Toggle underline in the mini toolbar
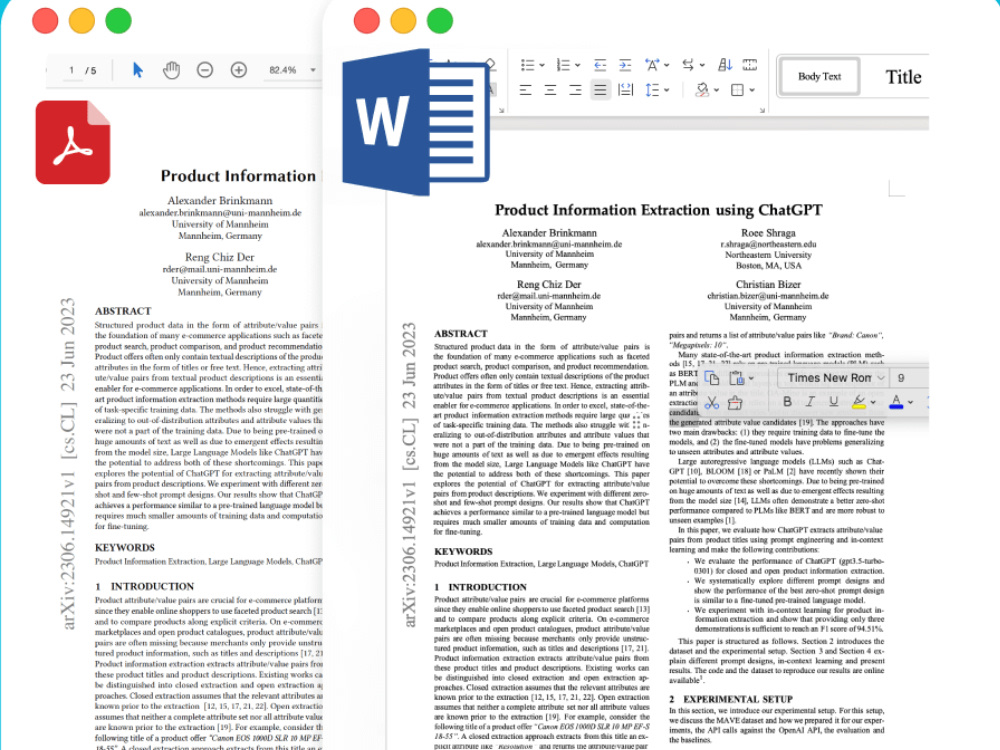 [833, 402]
